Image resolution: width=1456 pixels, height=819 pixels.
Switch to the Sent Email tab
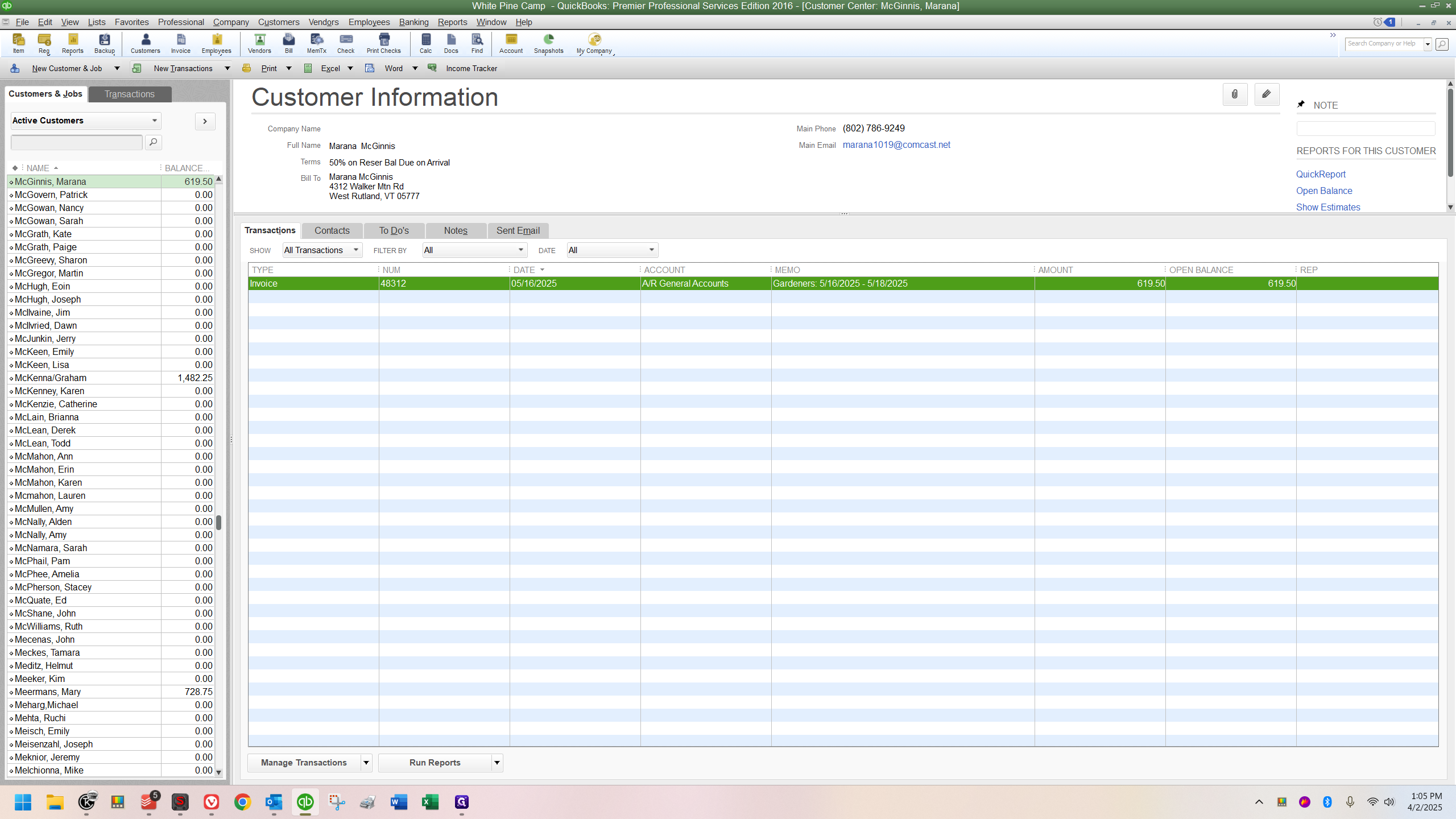(x=518, y=230)
